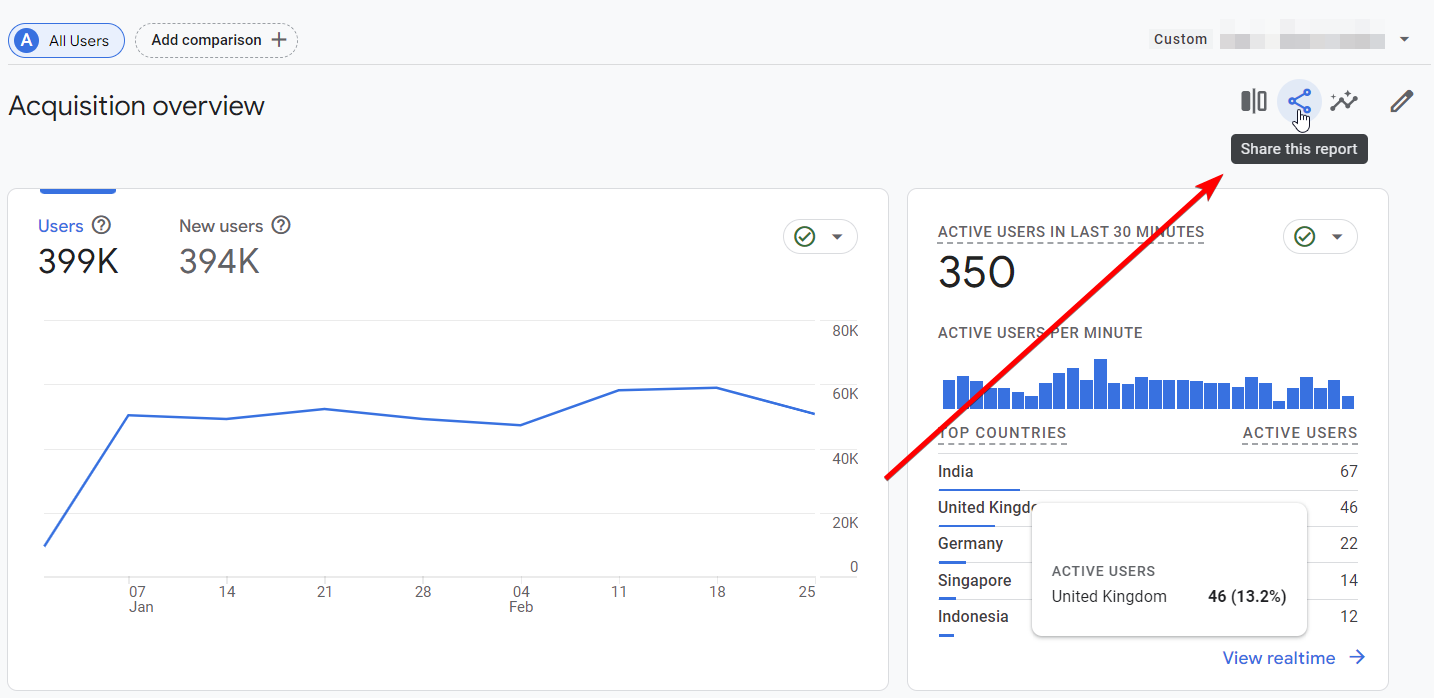
Task: Open the Custom date range dropdown
Action: tap(1283, 40)
